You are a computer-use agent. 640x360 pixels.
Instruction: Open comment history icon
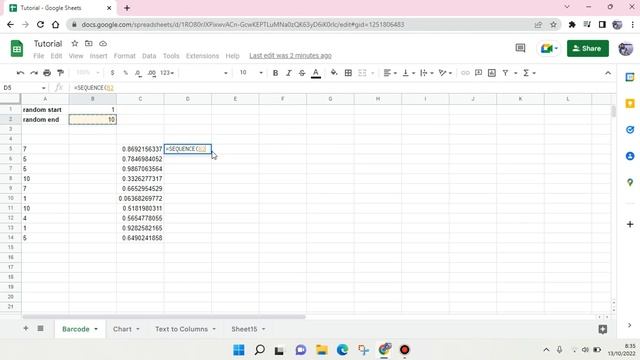[520, 48]
